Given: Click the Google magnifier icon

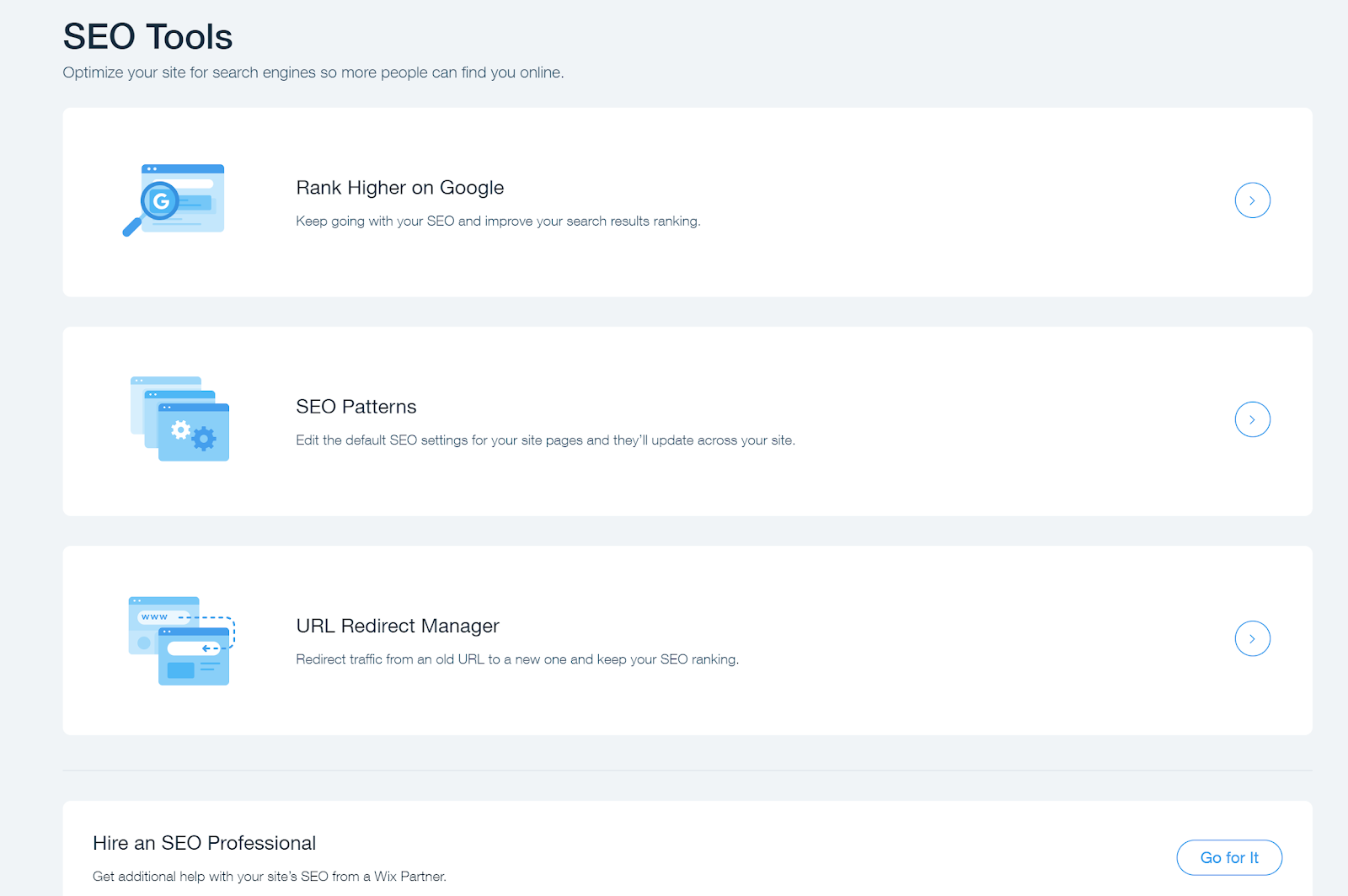Looking at the screenshot, I should pos(160,201).
